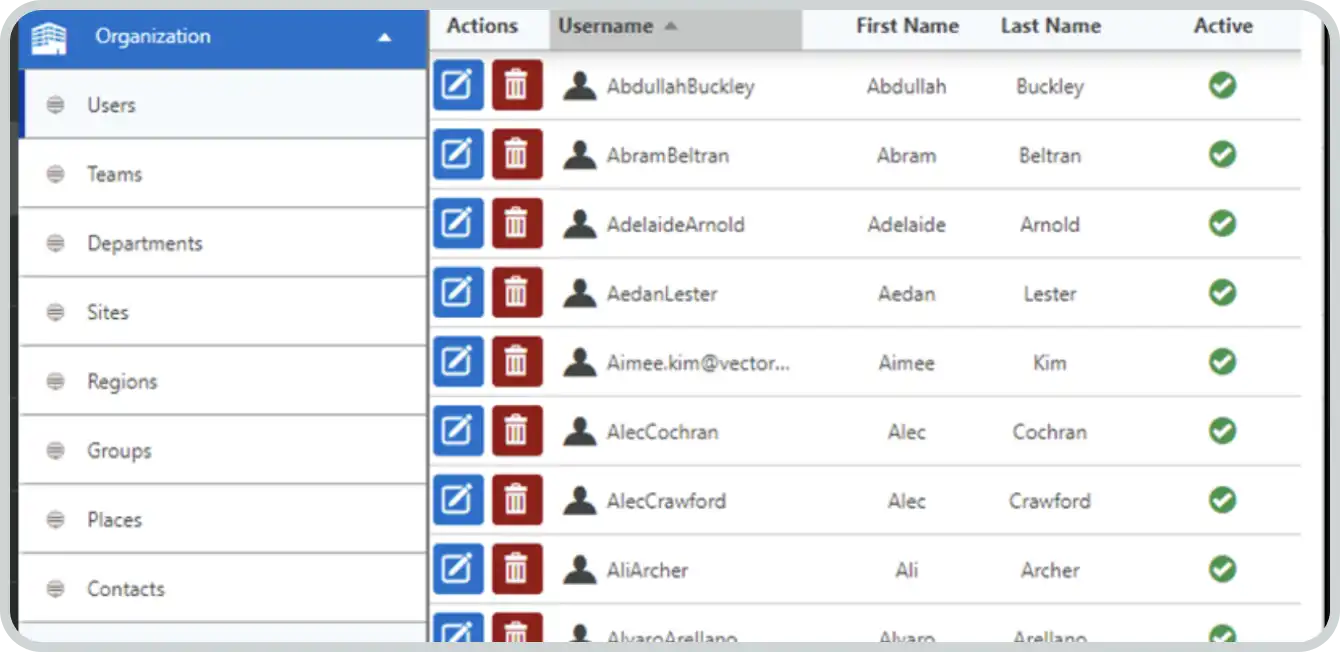Collapse the Organization section arrow
1340x652 pixels.
384,38
